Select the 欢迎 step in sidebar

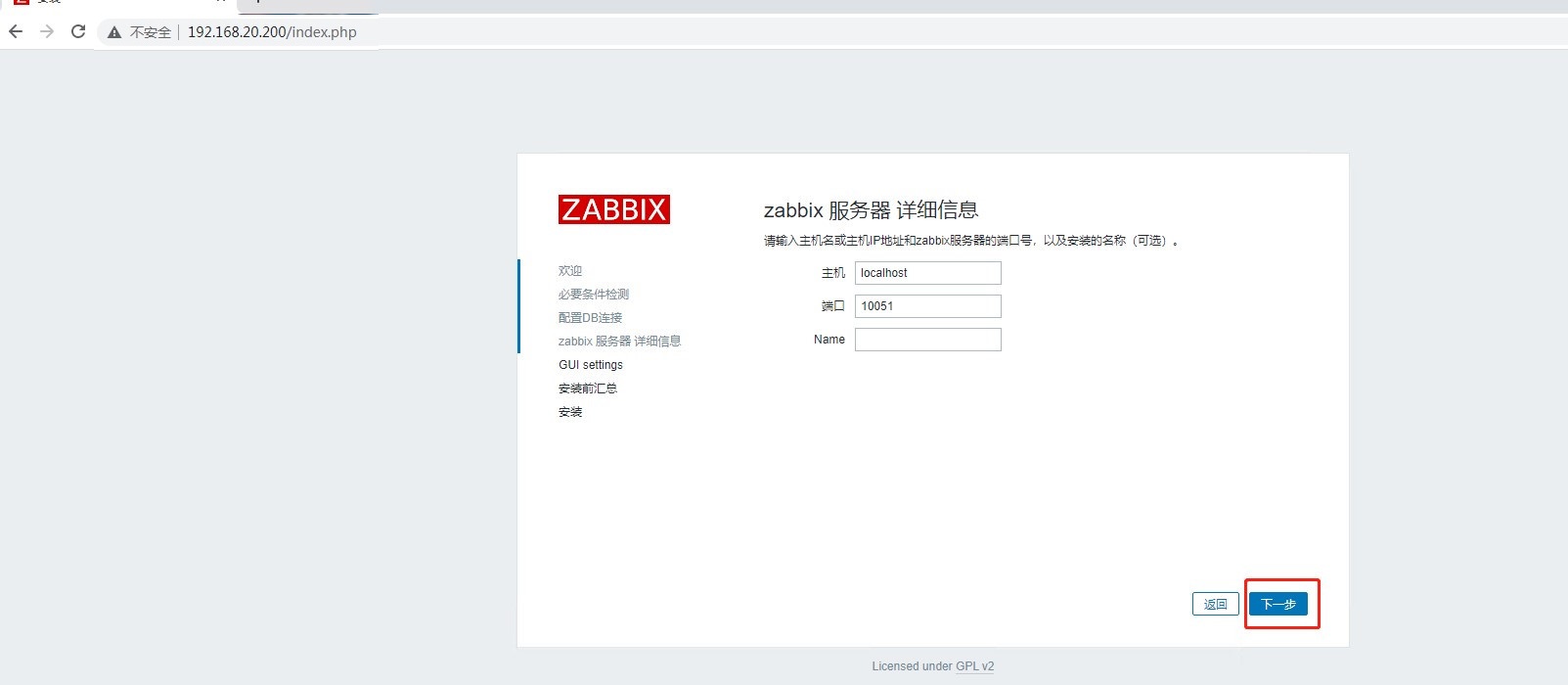(570, 271)
